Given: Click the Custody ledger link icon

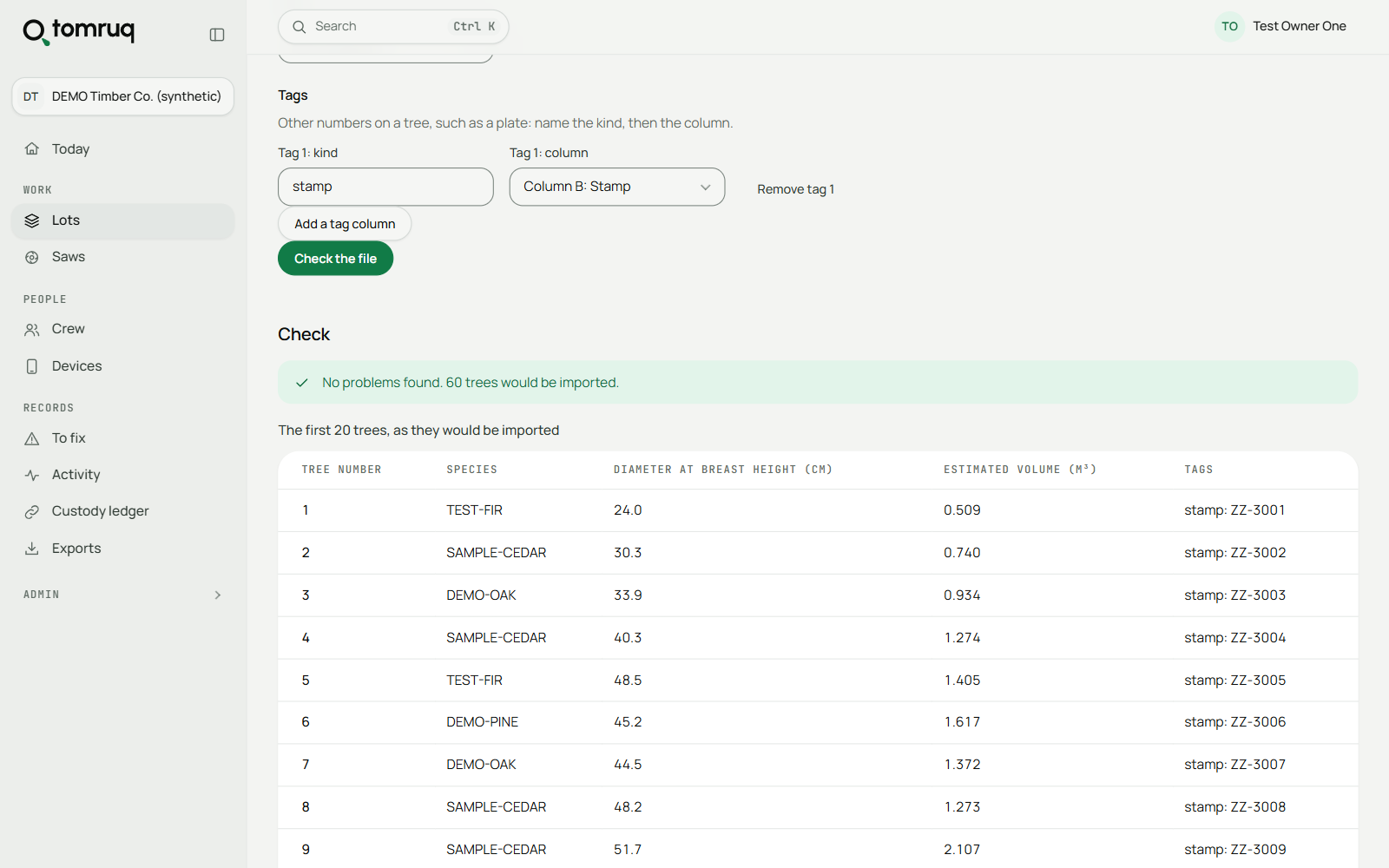Looking at the screenshot, I should (x=32, y=511).
